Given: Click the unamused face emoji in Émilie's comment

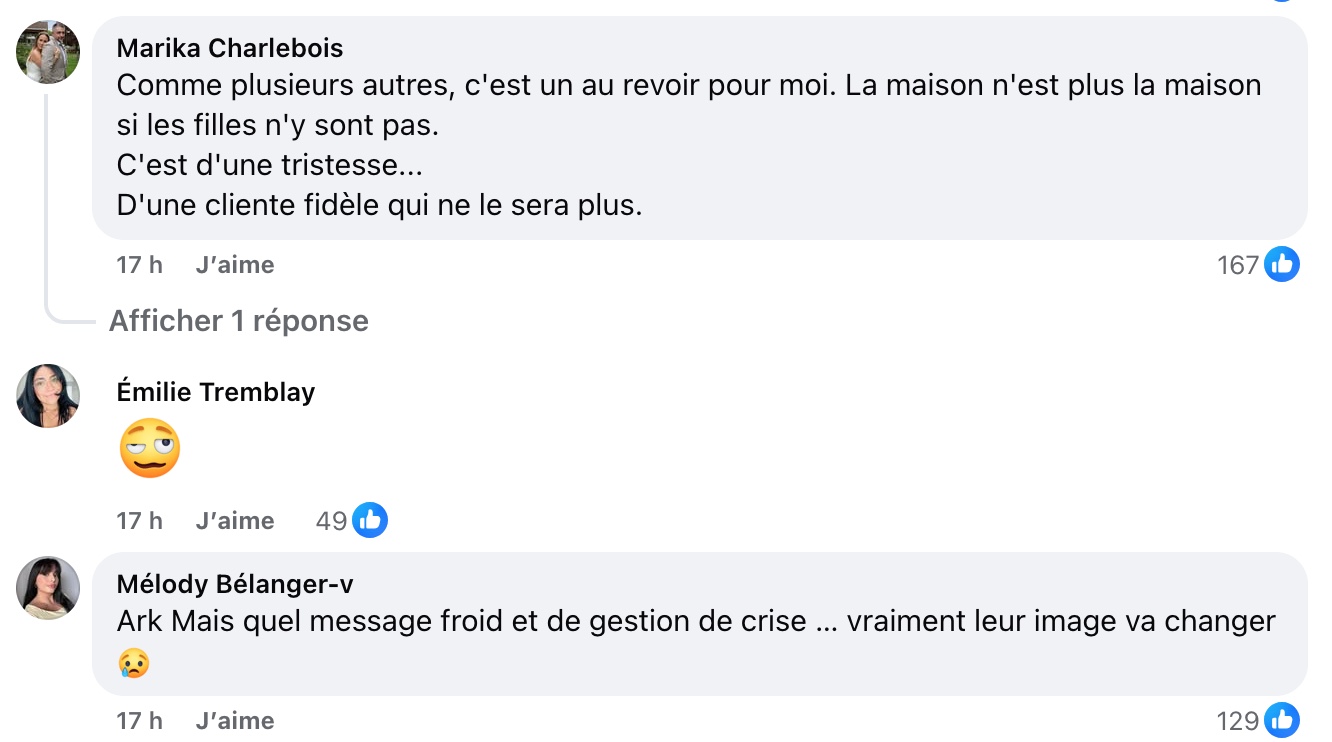Looking at the screenshot, I should [x=150, y=448].
